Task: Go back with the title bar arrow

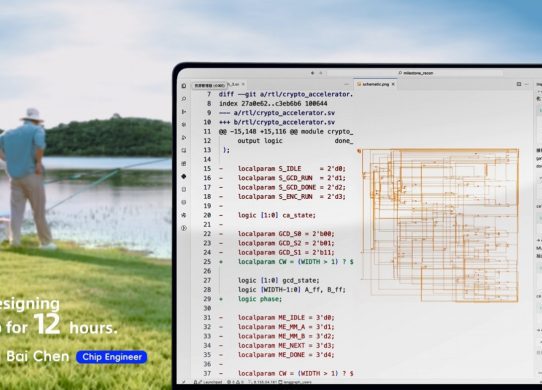Action: coord(312,73)
